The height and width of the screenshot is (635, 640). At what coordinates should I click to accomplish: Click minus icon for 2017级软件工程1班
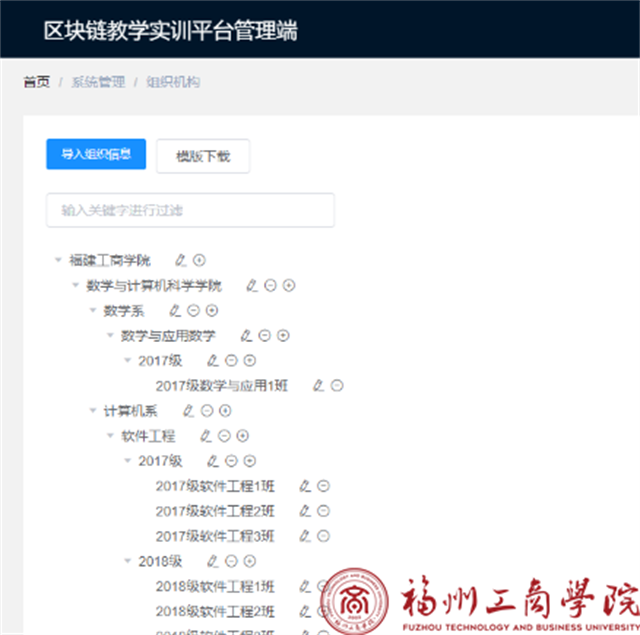click(324, 486)
